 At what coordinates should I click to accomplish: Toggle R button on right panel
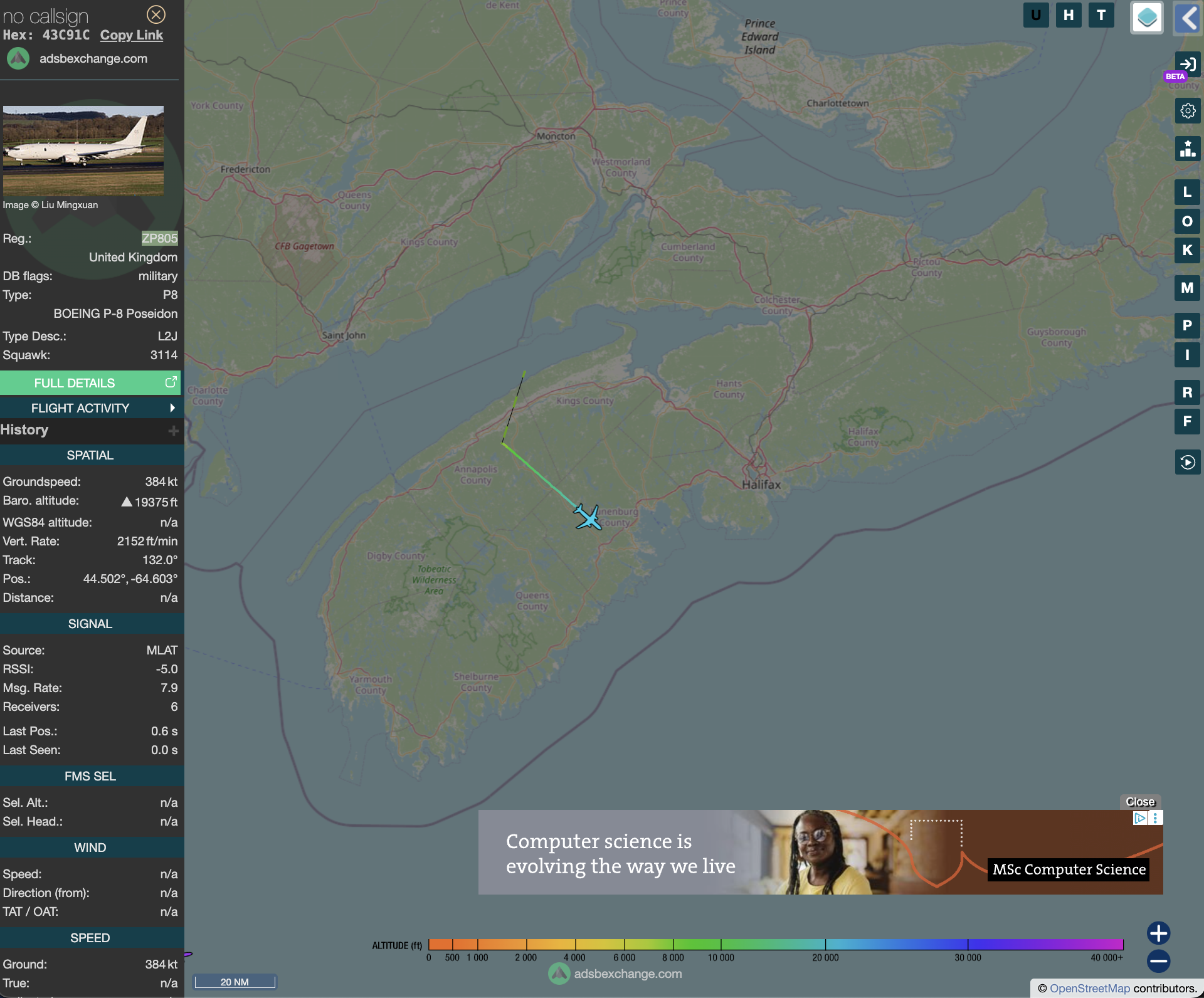tap(1188, 392)
